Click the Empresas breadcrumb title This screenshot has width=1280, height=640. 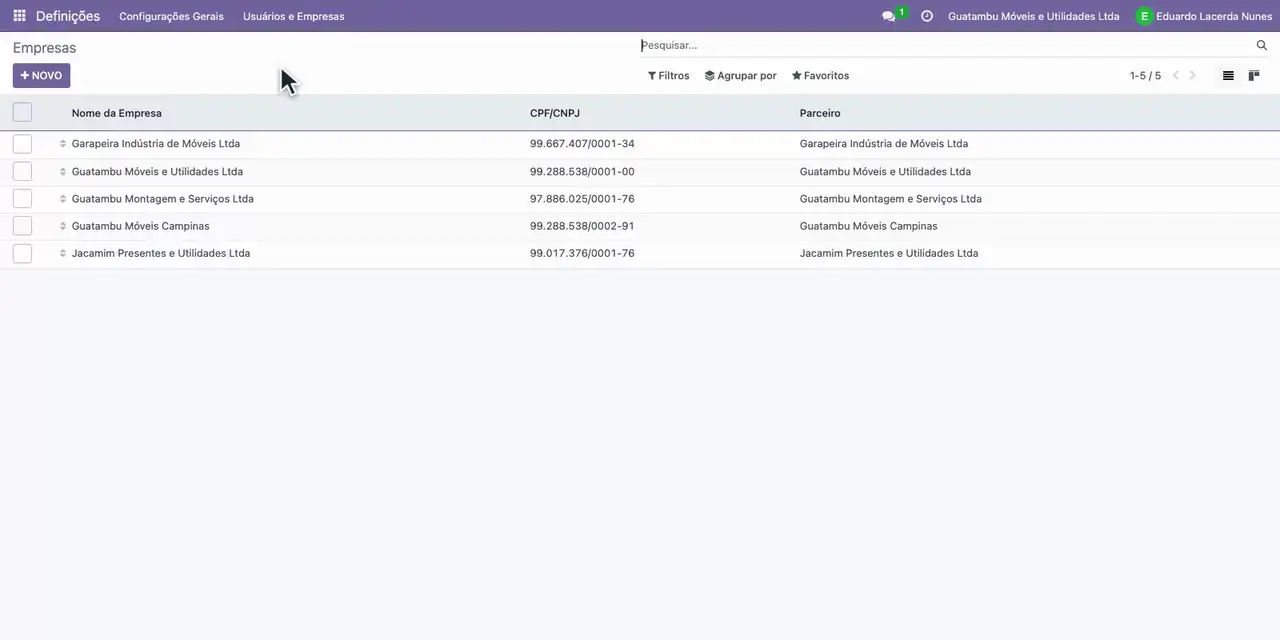pos(44,48)
